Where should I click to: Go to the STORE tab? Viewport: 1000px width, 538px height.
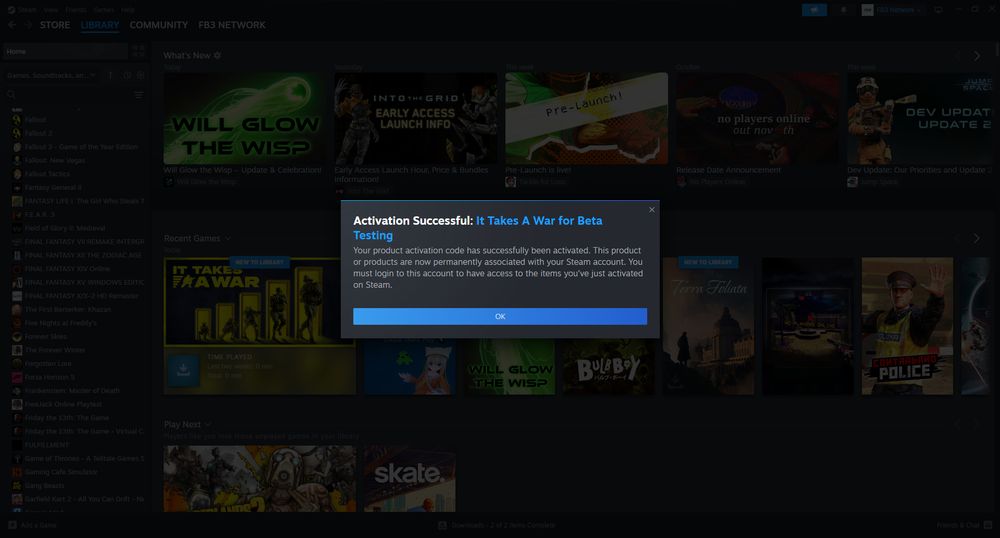[55, 25]
